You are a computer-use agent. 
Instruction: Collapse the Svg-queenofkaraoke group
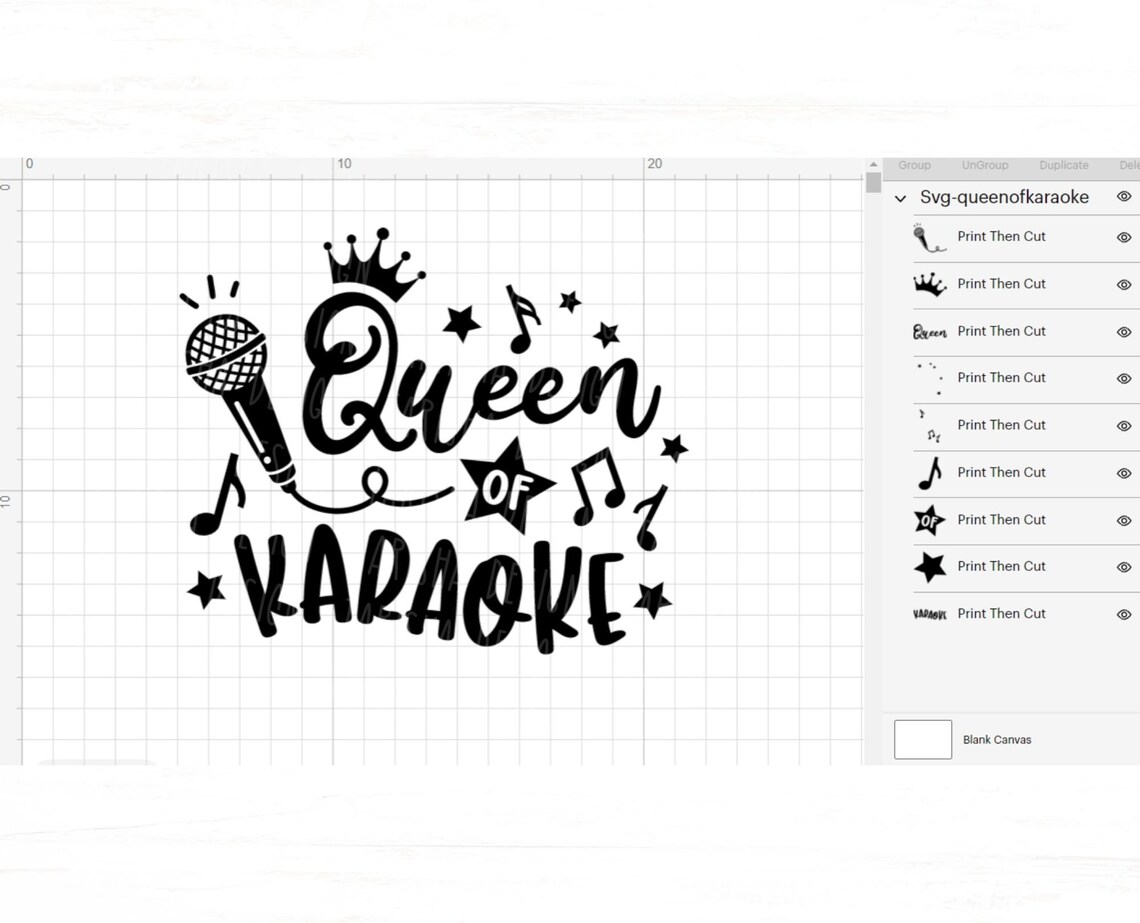(899, 198)
